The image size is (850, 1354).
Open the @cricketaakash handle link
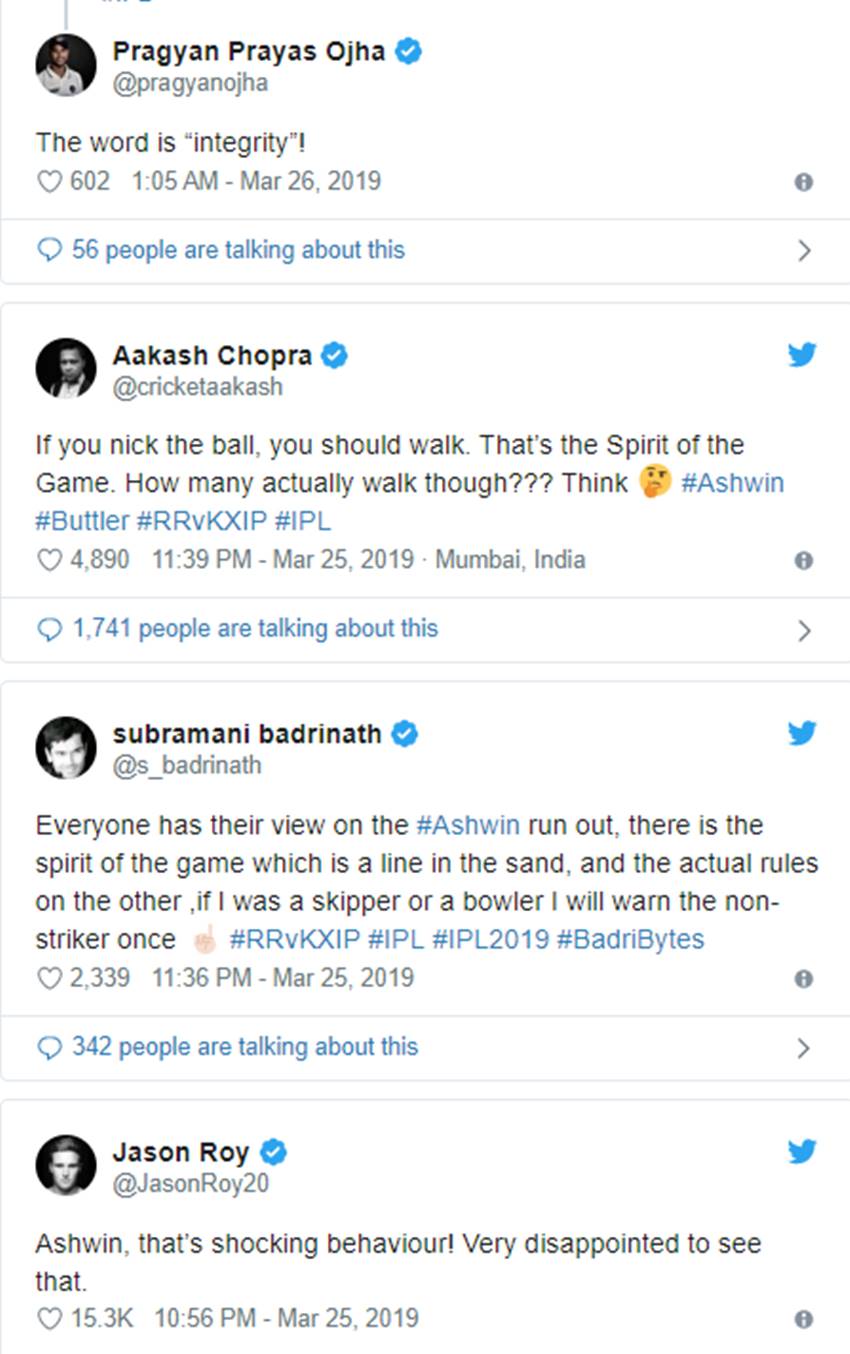(x=197, y=387)
